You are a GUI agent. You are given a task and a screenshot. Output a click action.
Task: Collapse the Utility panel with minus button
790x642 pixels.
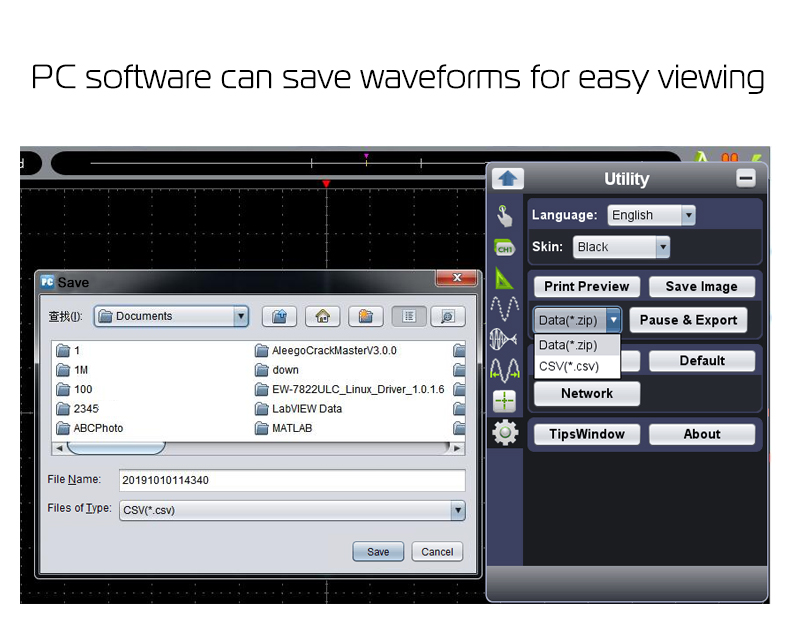(746, 179)
